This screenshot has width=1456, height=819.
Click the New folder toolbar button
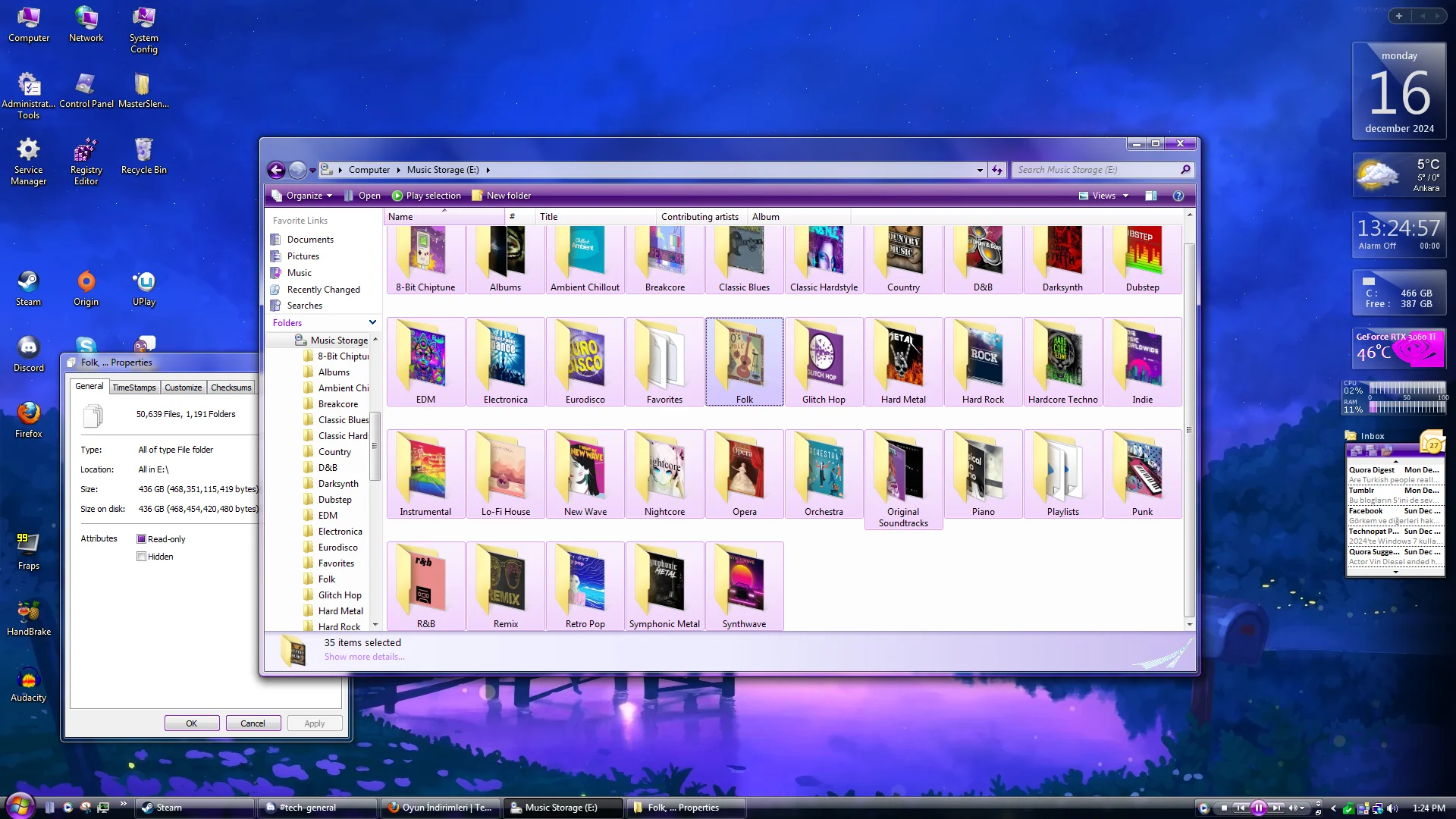[x=501, y=196]
